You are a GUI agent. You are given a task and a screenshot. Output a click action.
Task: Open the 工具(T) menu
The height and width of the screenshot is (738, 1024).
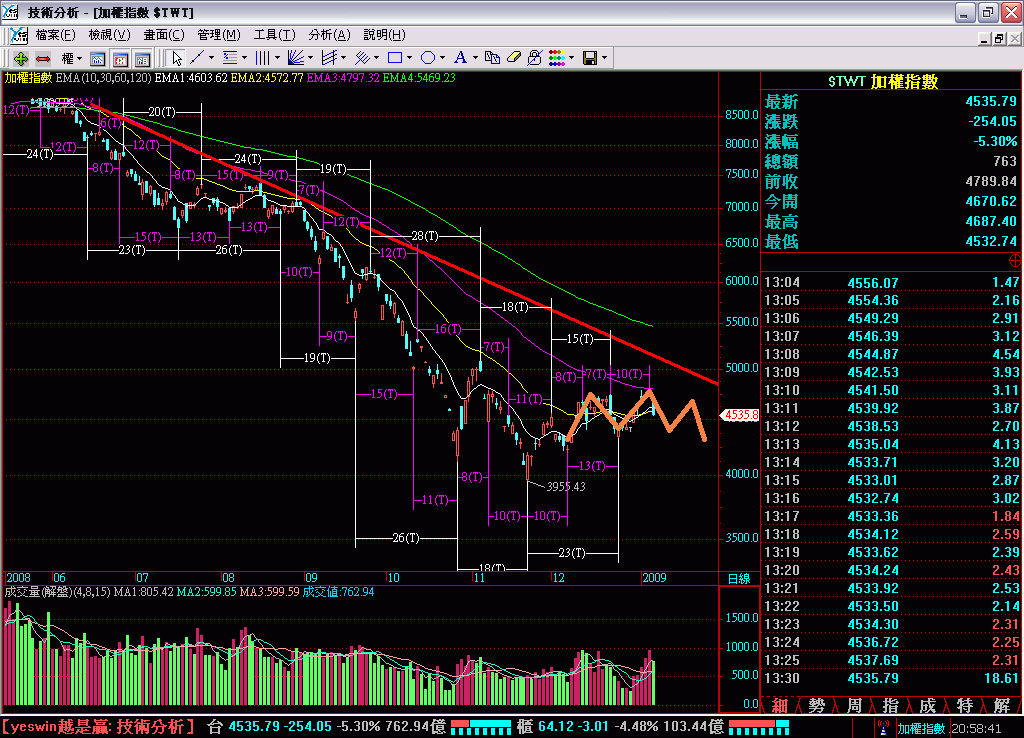[274, 35]
